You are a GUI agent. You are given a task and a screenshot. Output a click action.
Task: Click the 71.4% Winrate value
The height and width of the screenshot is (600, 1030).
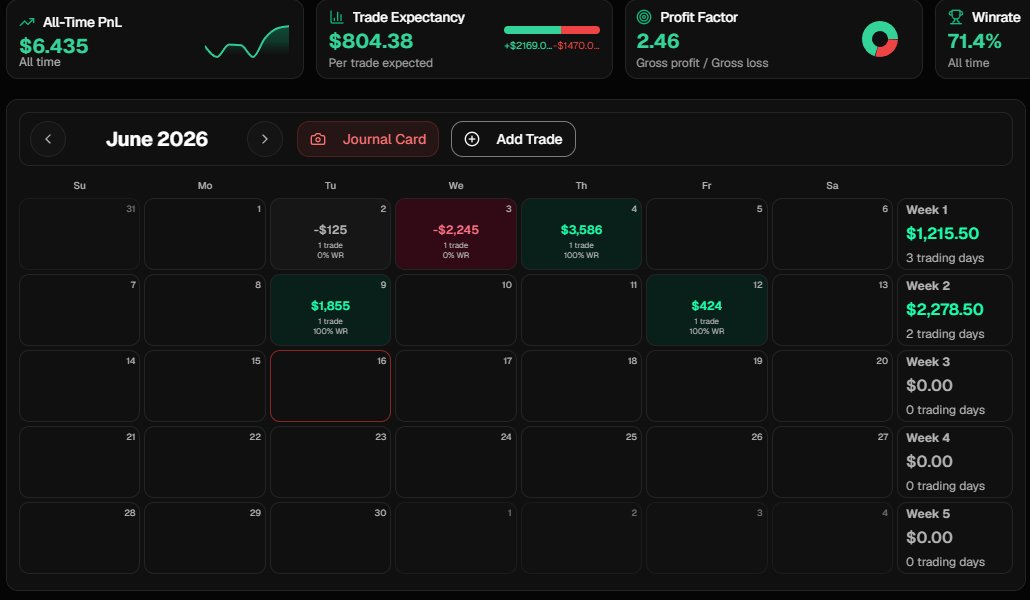click(974, 41)
